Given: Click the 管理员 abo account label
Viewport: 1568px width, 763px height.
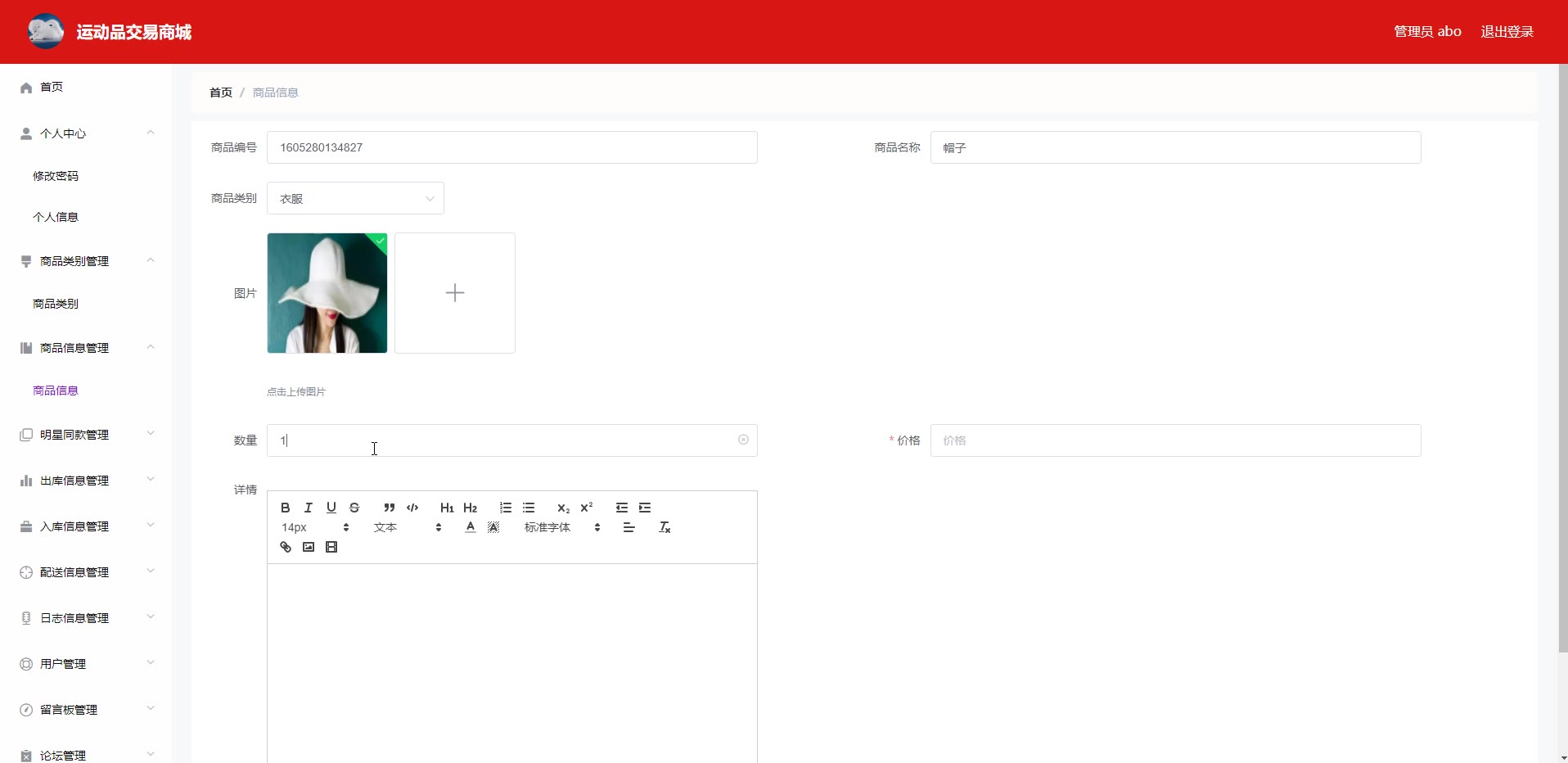Looking at the screenshot, I should pos(1427,32).
